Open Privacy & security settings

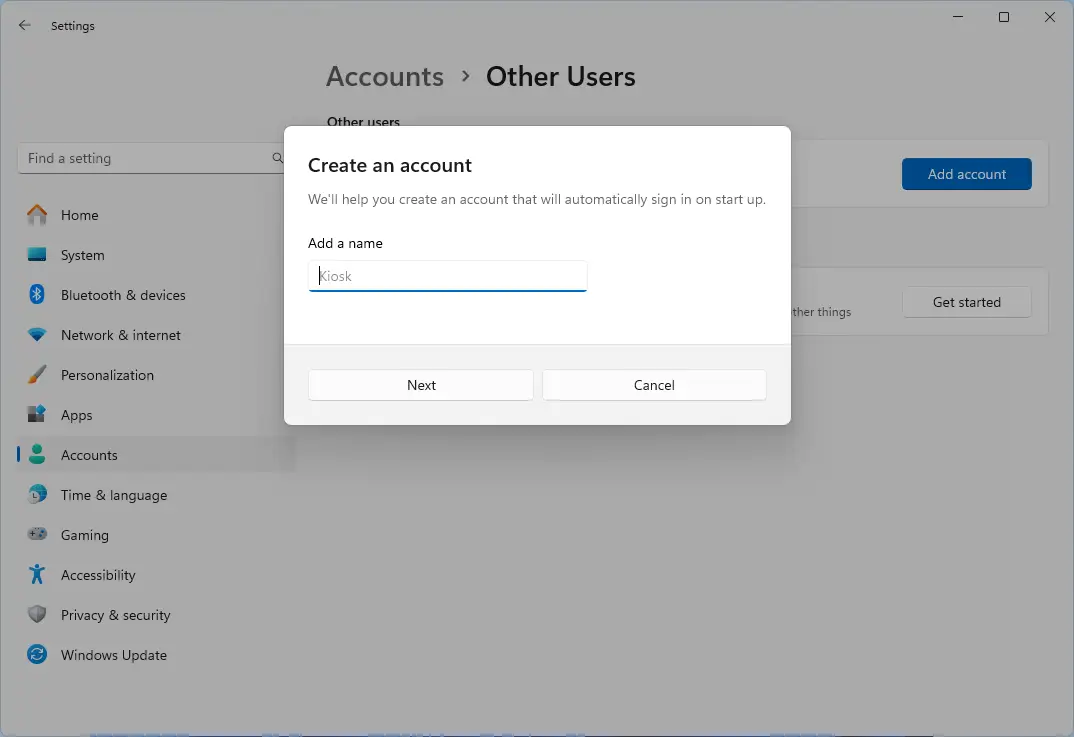(157, 614)
